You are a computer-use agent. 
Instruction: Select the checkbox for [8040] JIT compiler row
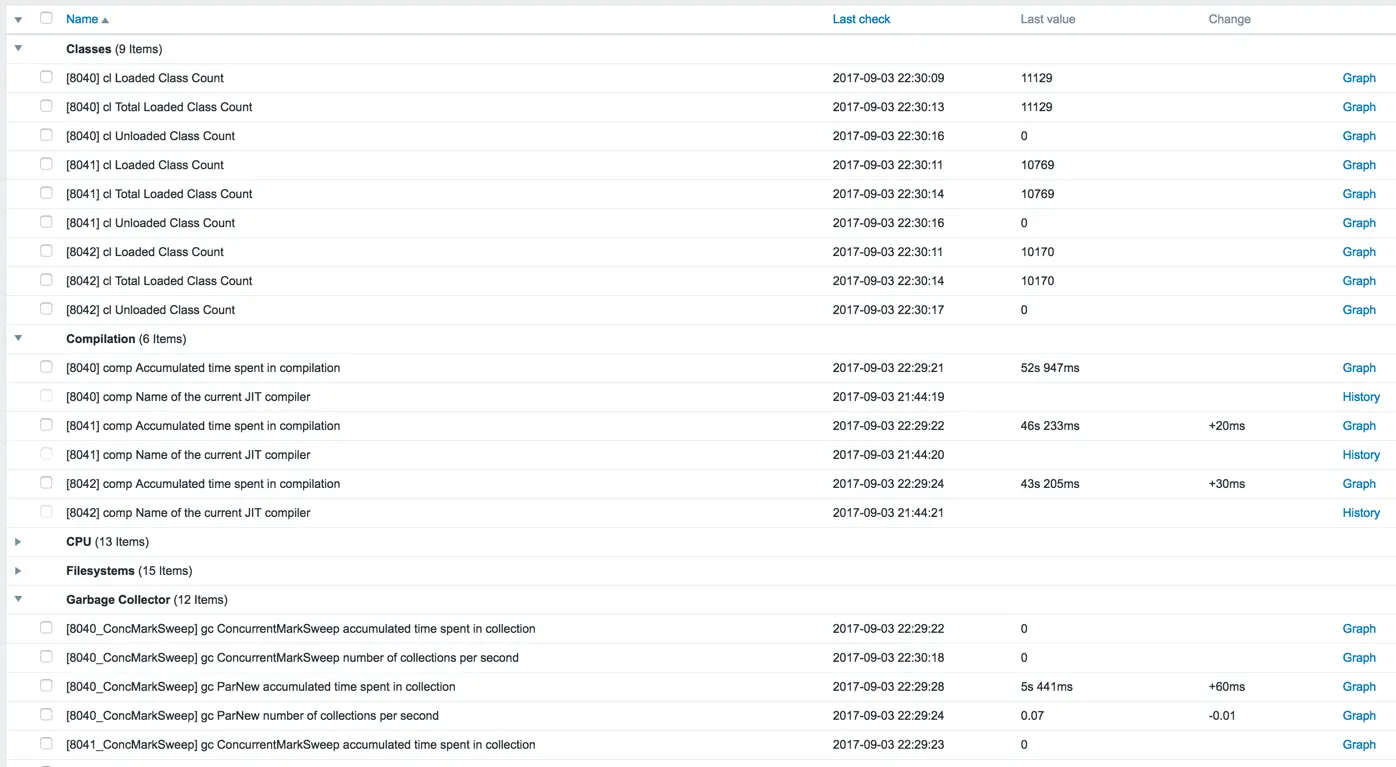[45, 396]
